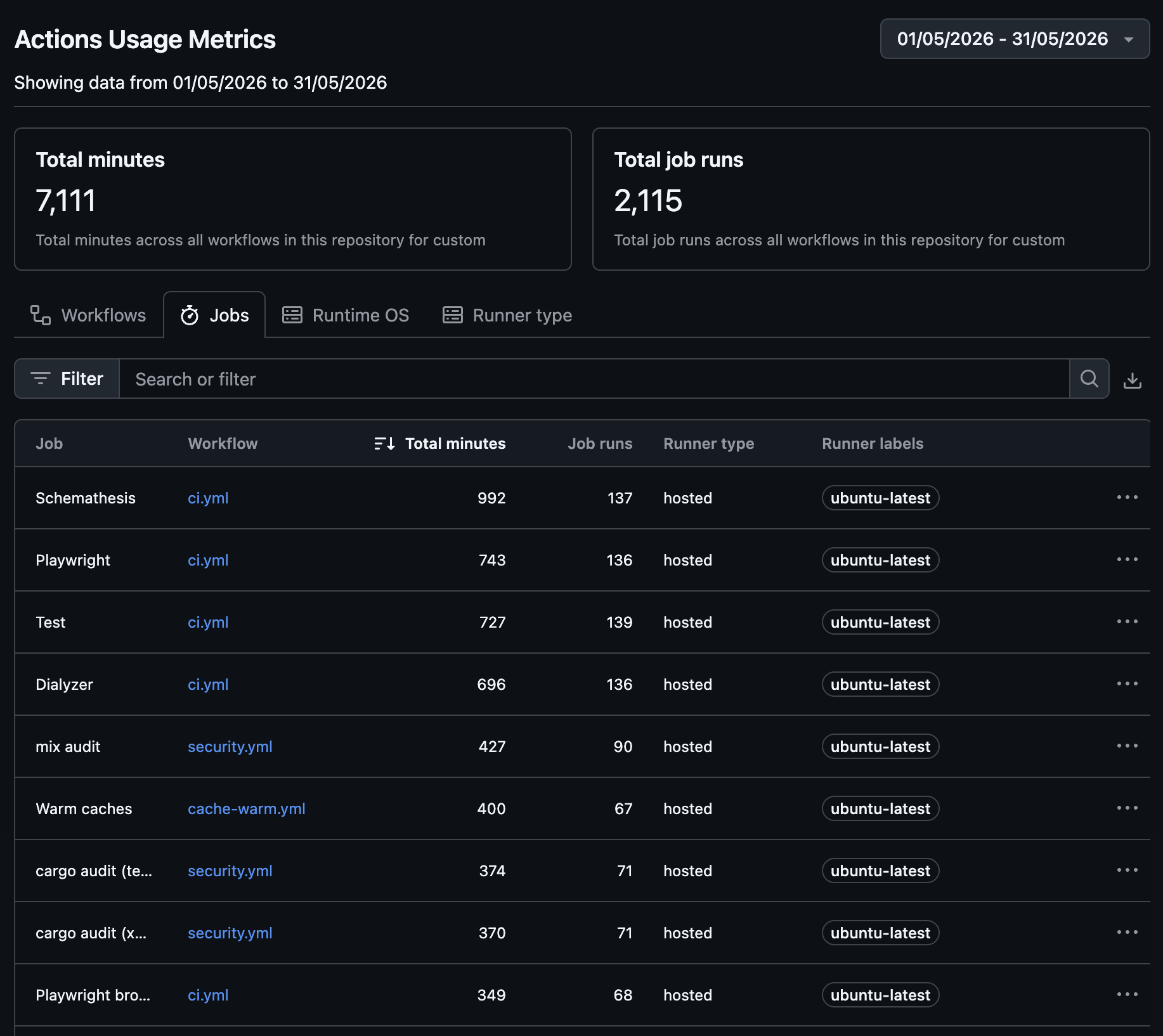Screen dimensions: 1163x1036
Task: Switch to the Workflows tab
Action: pos(88,315)
